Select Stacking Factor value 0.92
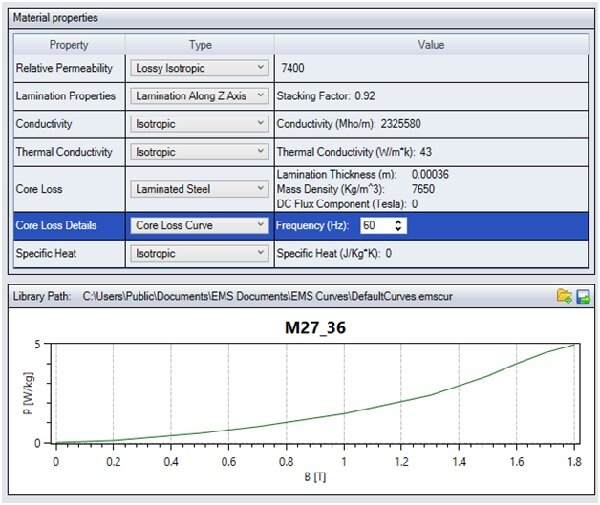 click(x=365, y=96)
